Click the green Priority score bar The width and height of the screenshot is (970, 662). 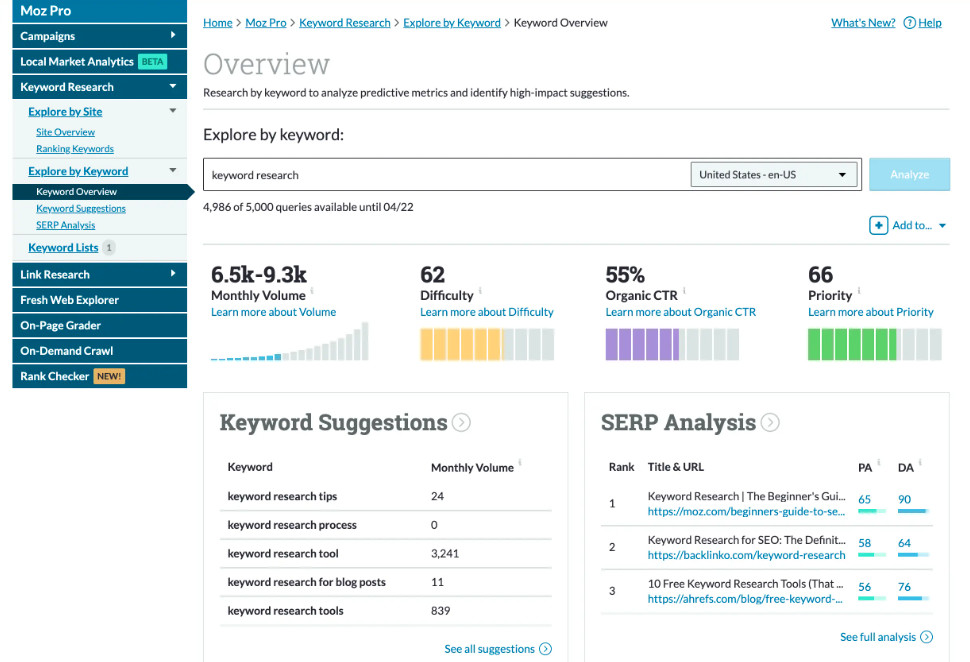click(x=875, y=345)
